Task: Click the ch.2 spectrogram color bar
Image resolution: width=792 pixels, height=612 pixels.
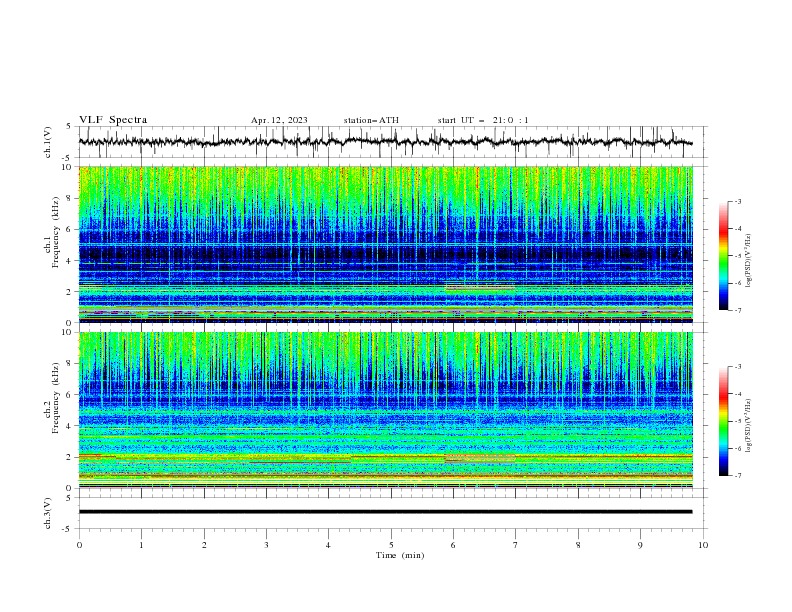Action: [724, 421]
